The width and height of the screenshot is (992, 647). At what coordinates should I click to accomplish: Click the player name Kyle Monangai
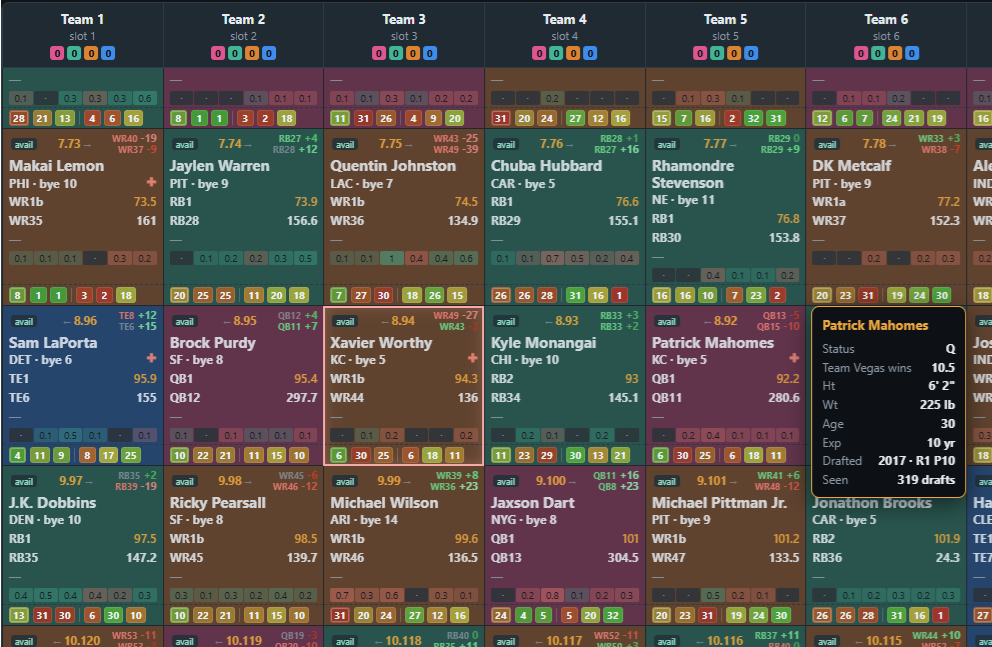pos(543,343)
